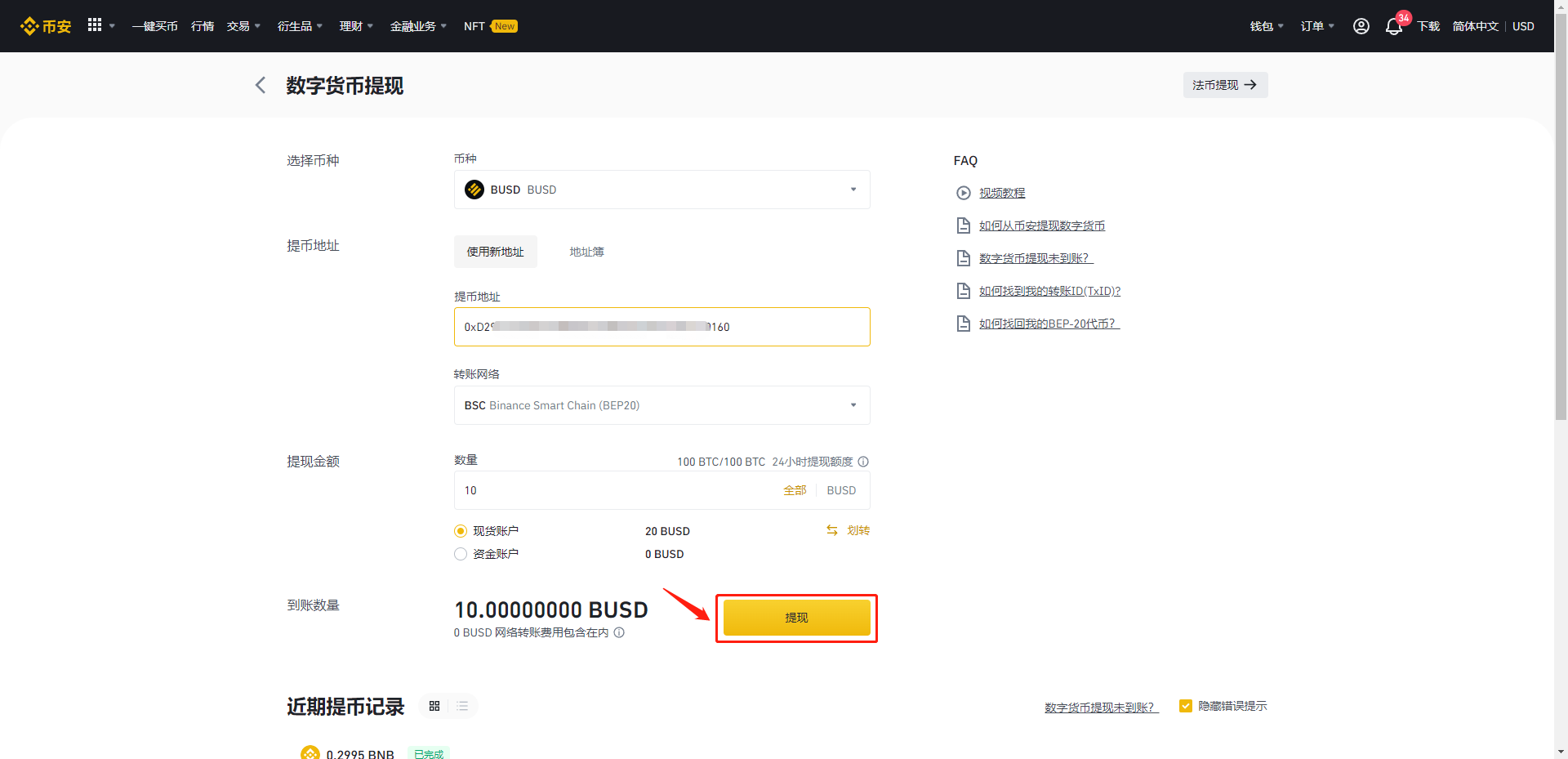This screenshot has height=759, width=1568.
Task: Open the notifications bell icon
Action: 1394,27
